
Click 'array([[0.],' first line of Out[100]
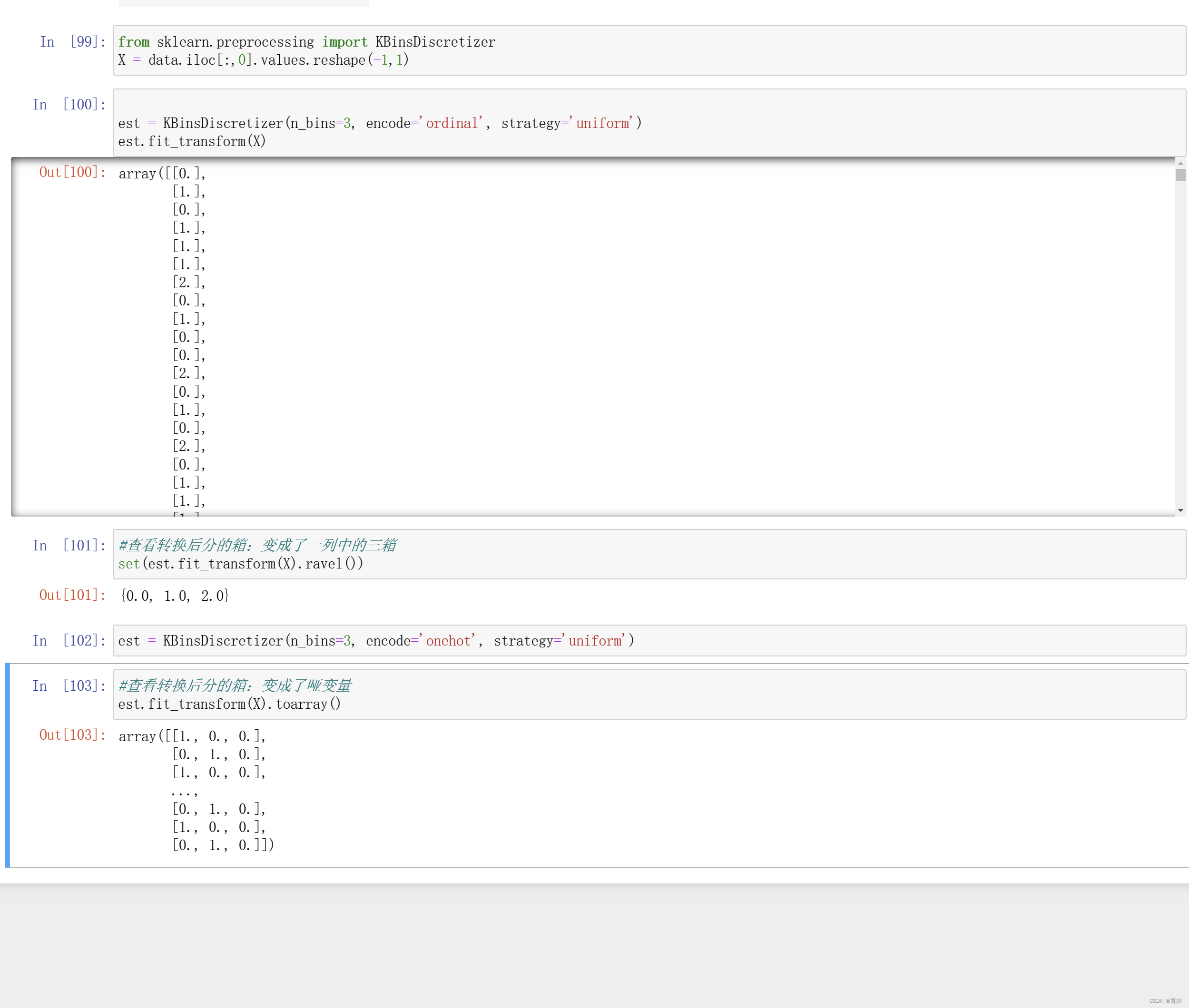pyautogui.click(x=162, y=173)
